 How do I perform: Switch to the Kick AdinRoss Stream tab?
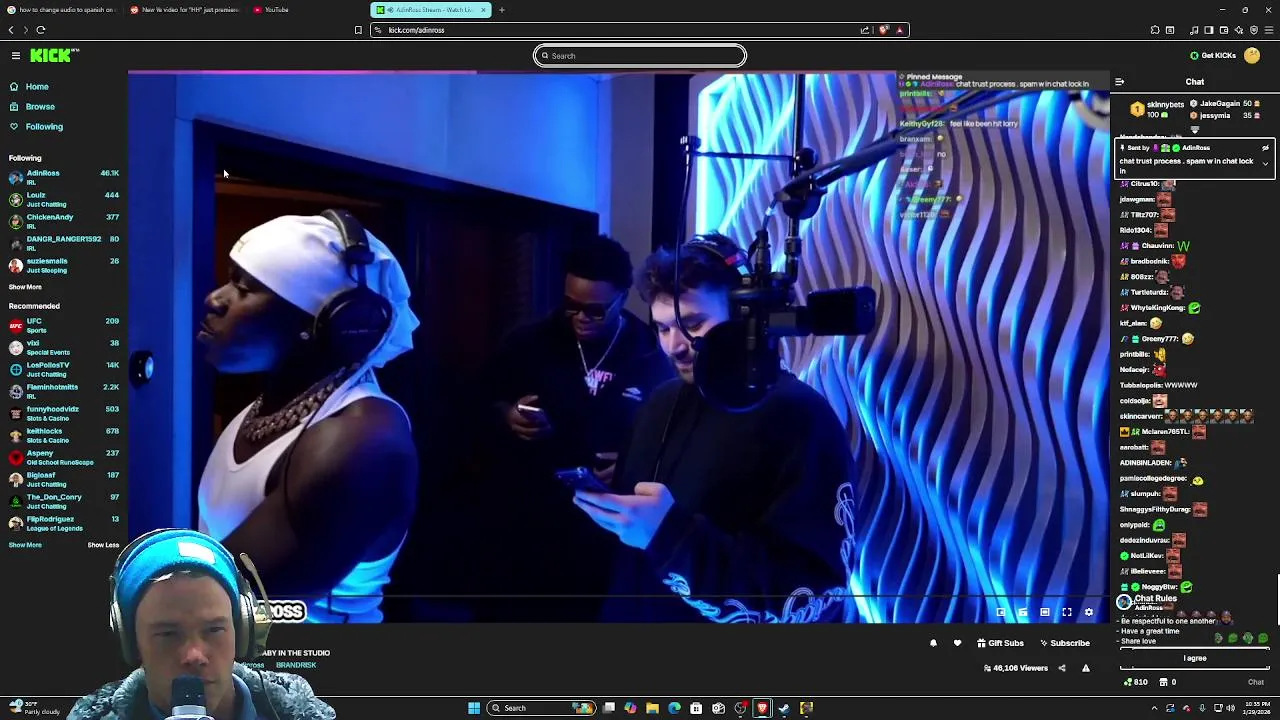431,10
